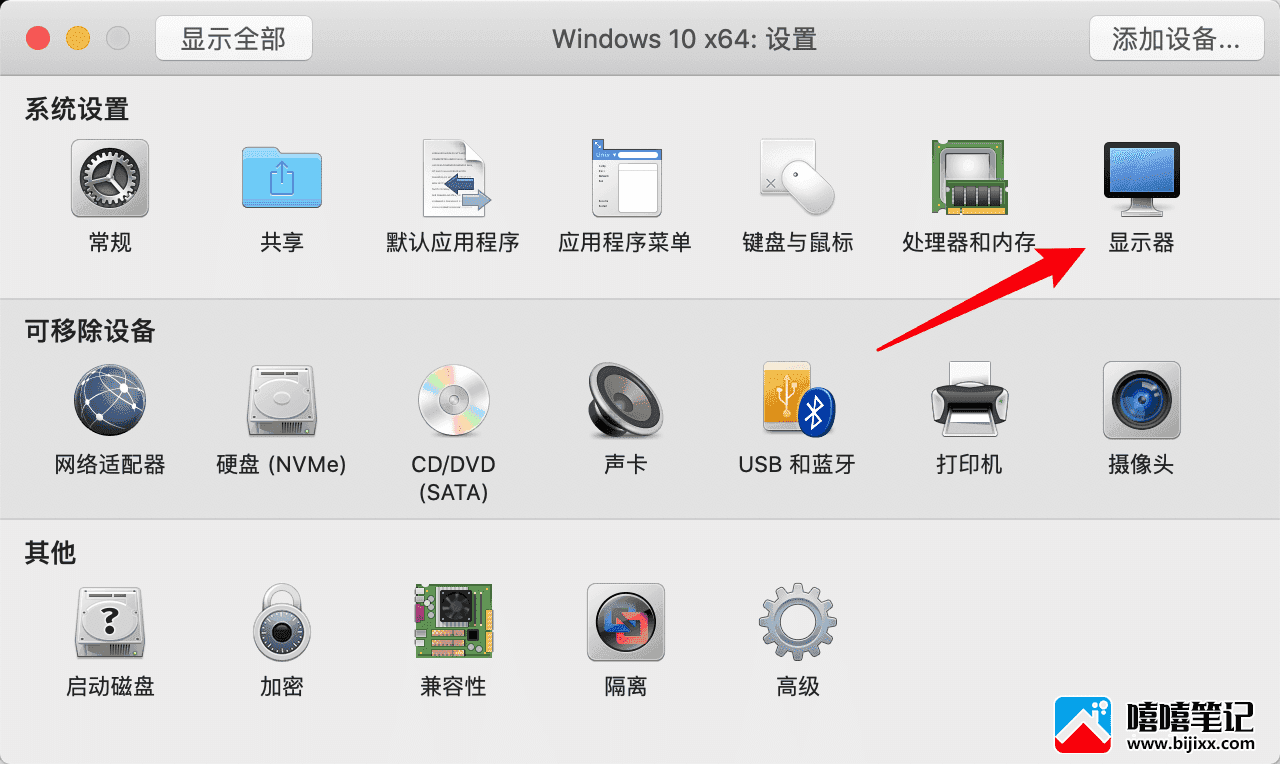Viewport: 1280px width, 764px height.
Task: Open 默认应用程序 default applications settings
Action: (x=454, y=178)
